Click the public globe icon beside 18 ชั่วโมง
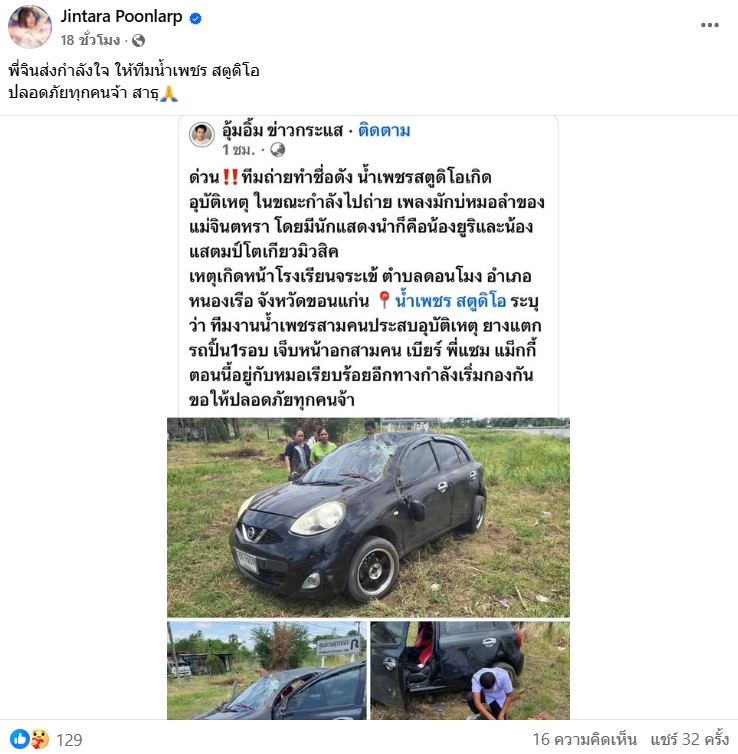The image size is (738, 754). [138, 40]
